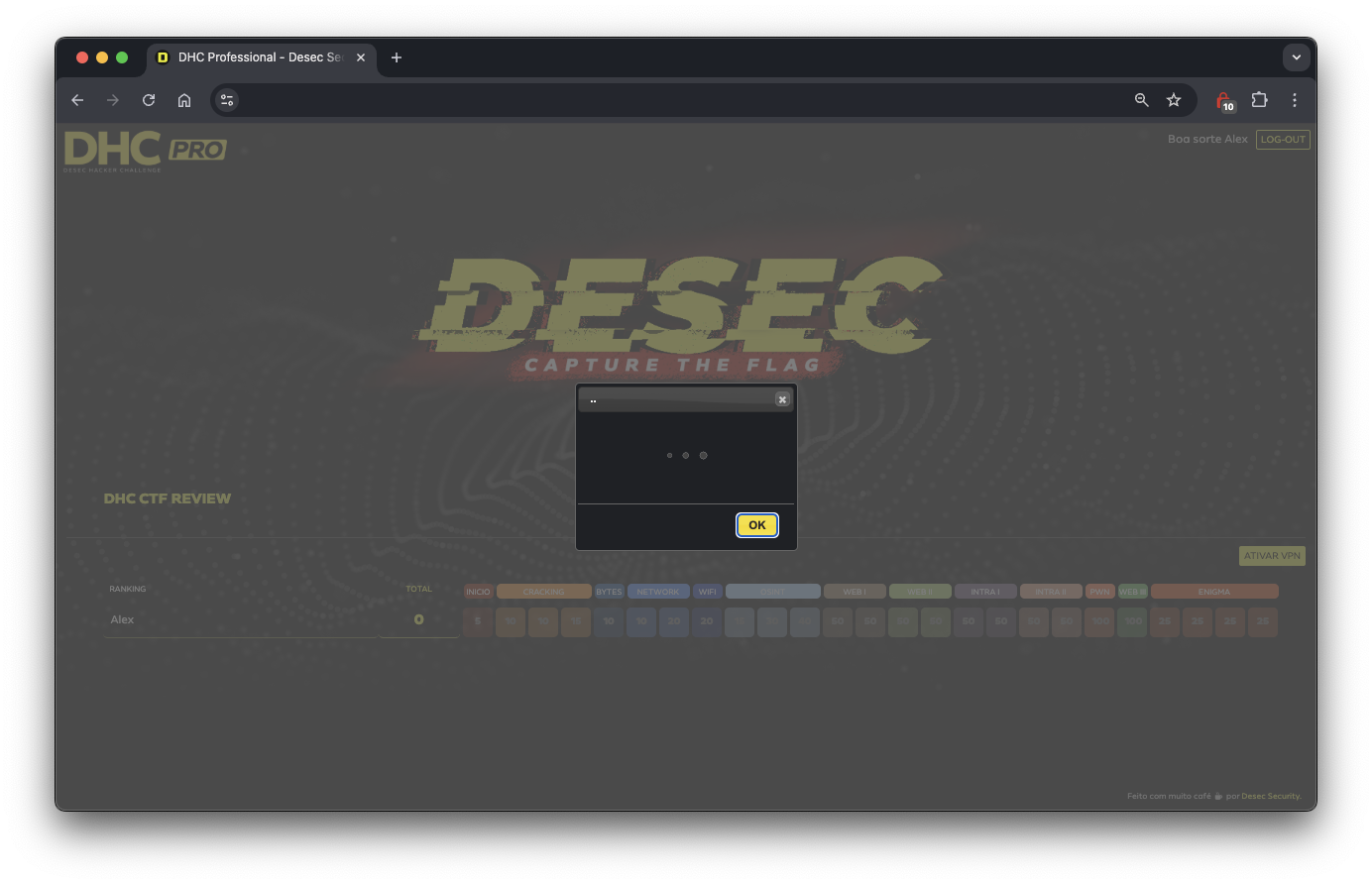
Task: Open the 20-point WIFI challenge box
Action: [707, 621]
